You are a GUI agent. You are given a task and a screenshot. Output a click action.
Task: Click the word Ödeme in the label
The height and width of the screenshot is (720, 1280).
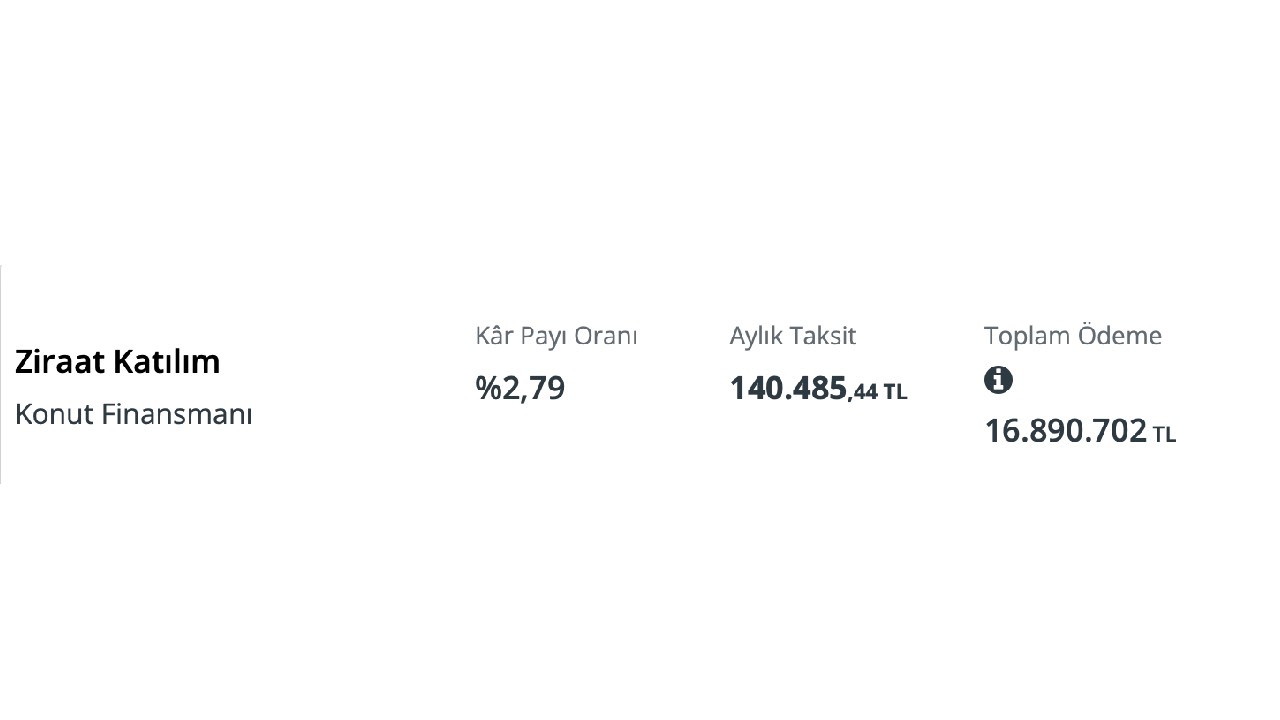[1118, 336]
